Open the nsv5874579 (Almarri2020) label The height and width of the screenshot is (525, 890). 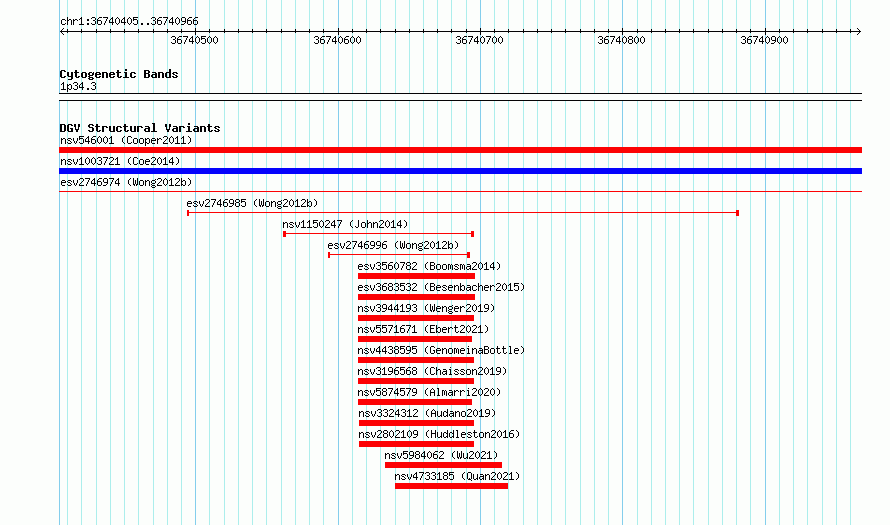click(429, 392)
